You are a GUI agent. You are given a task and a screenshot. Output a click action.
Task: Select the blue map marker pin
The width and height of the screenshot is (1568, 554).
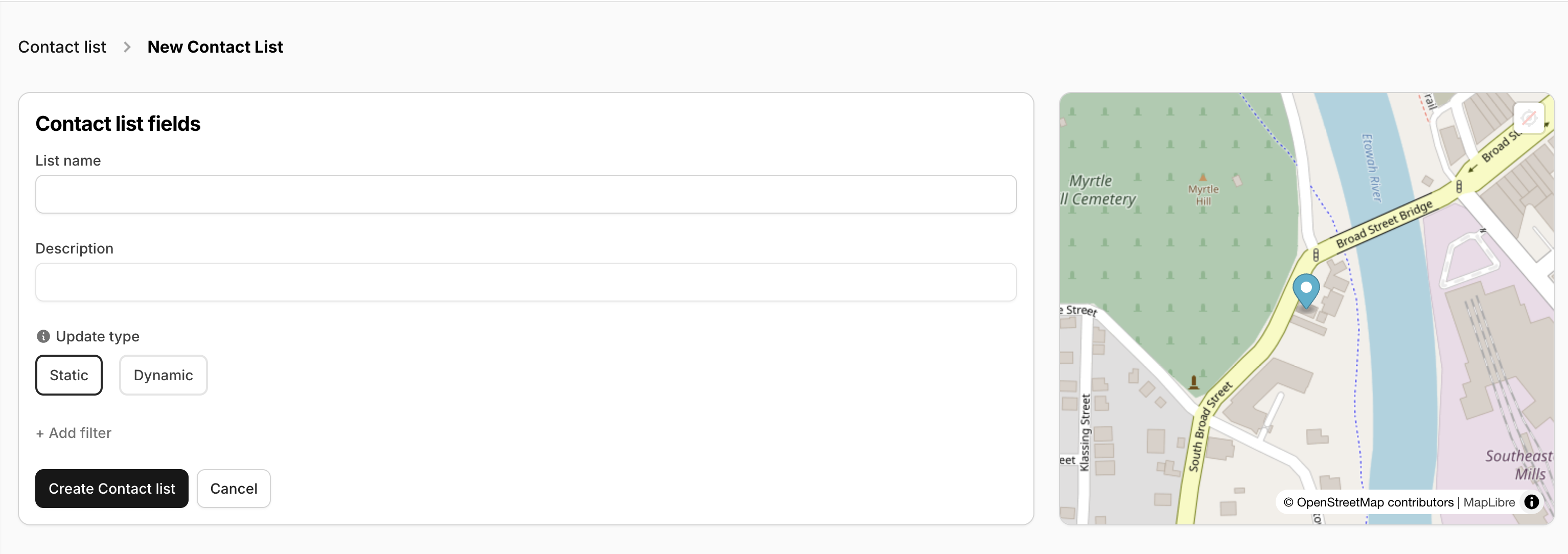[1306, 290]
